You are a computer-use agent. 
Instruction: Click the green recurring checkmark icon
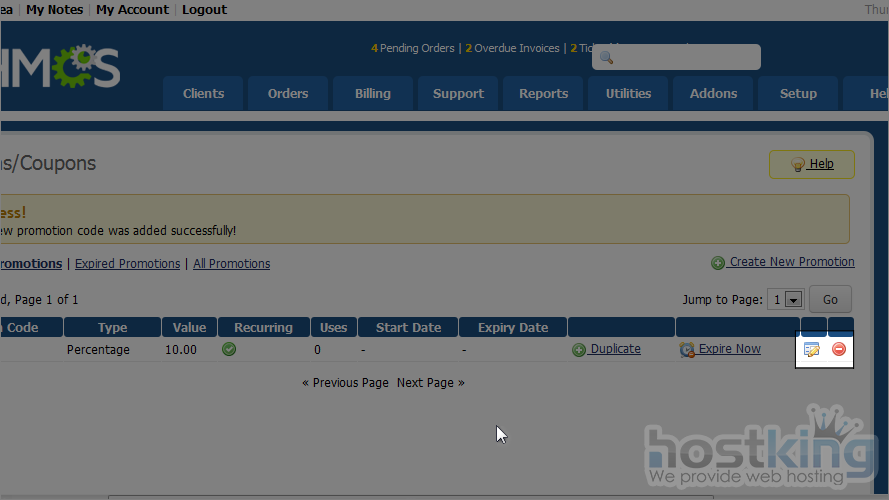click(229, 349)
